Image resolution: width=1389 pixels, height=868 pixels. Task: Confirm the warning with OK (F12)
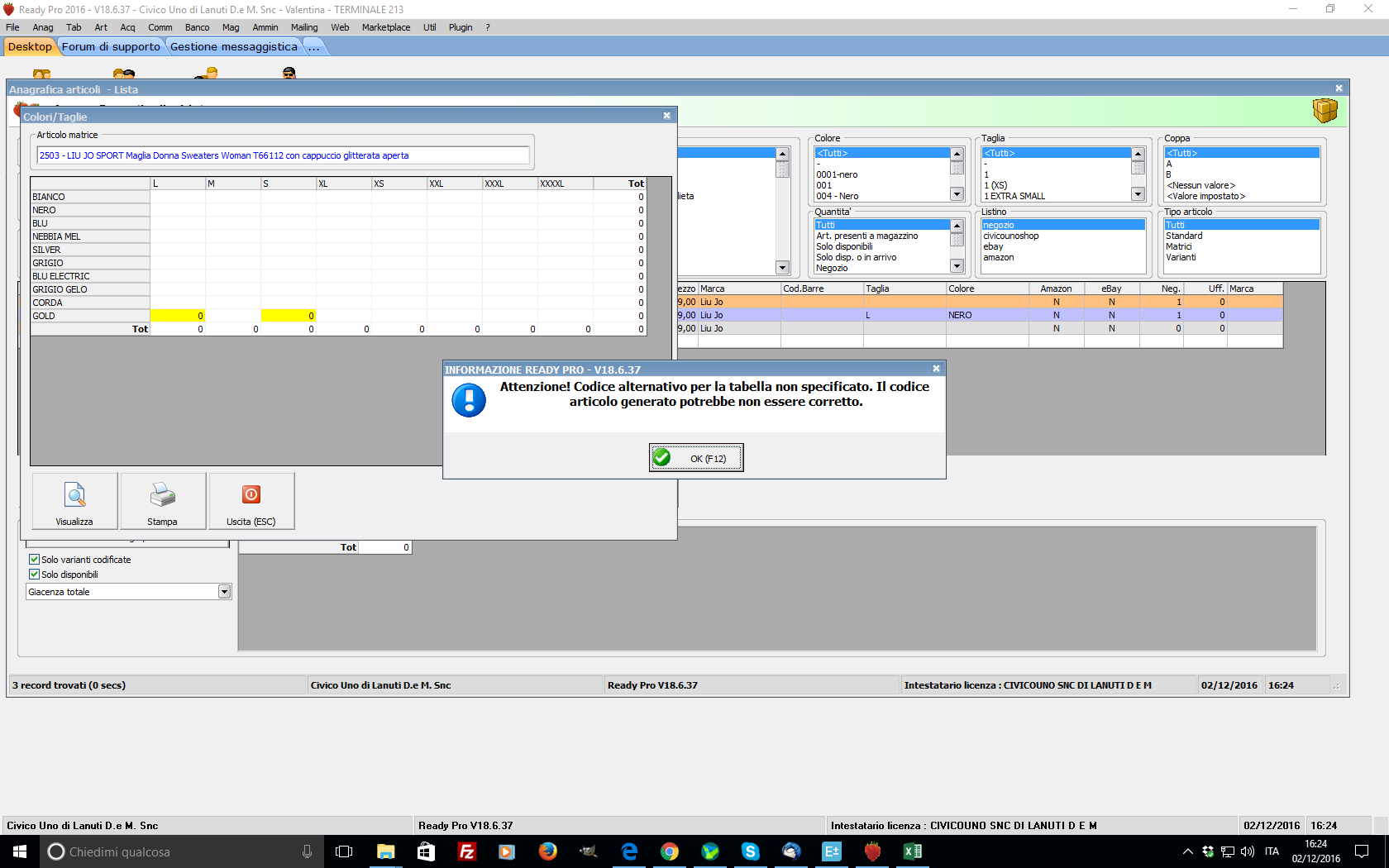pos(696,457)
